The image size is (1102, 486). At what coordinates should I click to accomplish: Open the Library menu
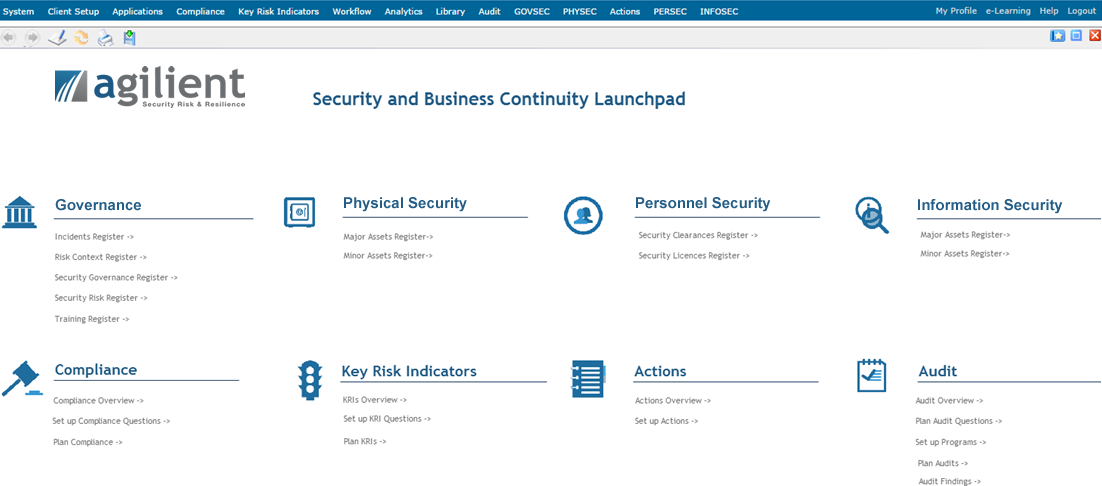click(450, 11)
